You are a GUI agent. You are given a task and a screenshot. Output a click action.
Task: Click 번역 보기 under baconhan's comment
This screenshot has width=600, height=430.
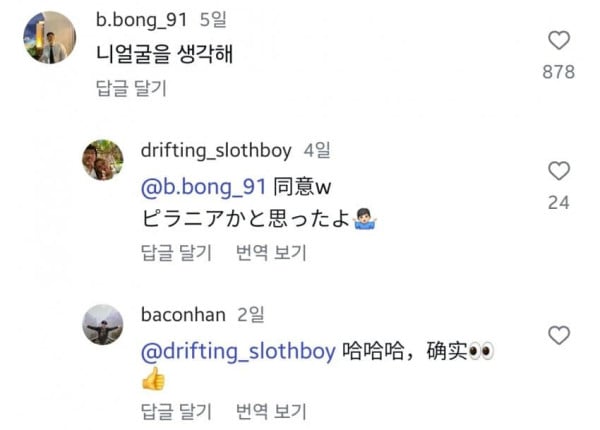point(271,411)
